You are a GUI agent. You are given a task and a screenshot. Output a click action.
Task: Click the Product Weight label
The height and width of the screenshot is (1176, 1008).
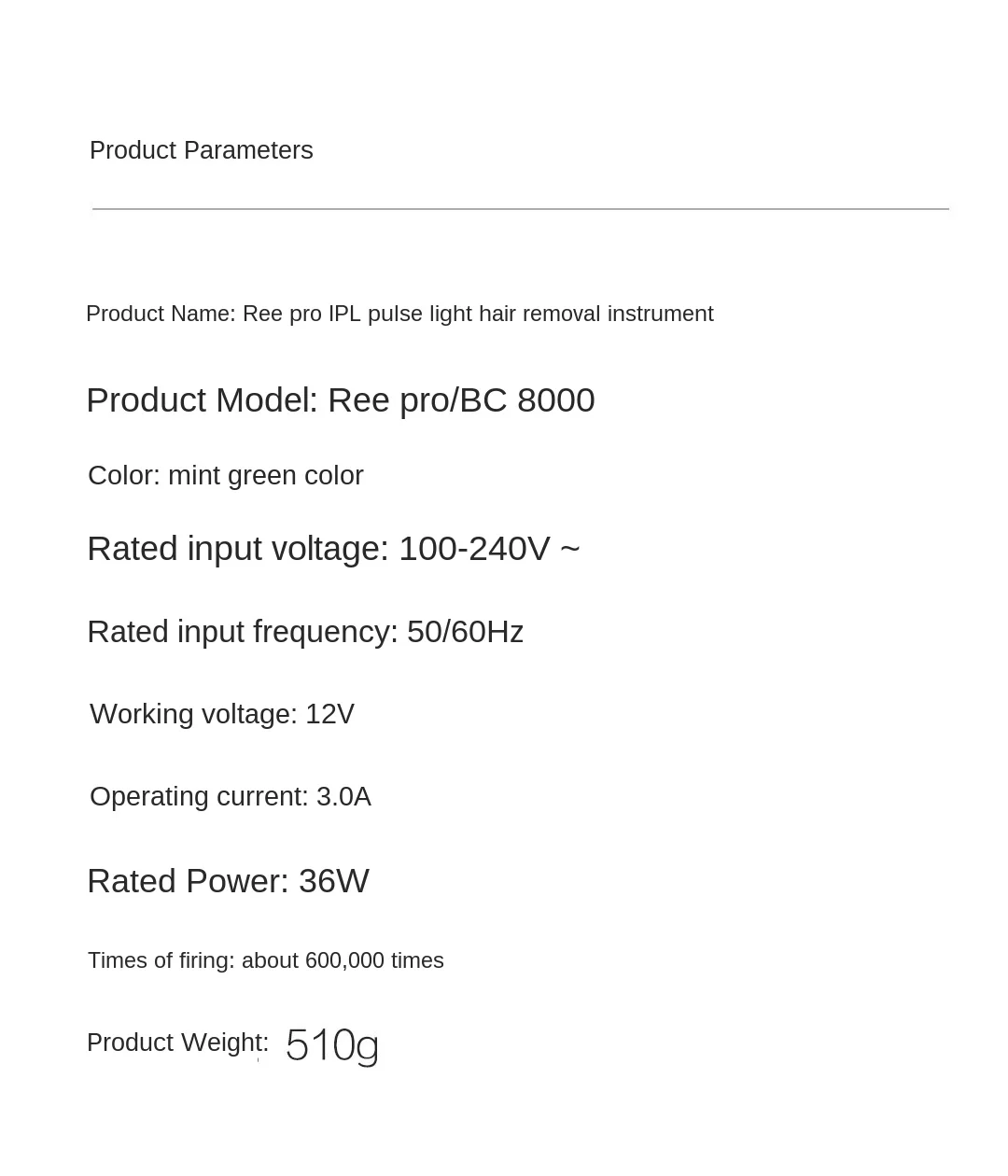tap(177, 1043)
